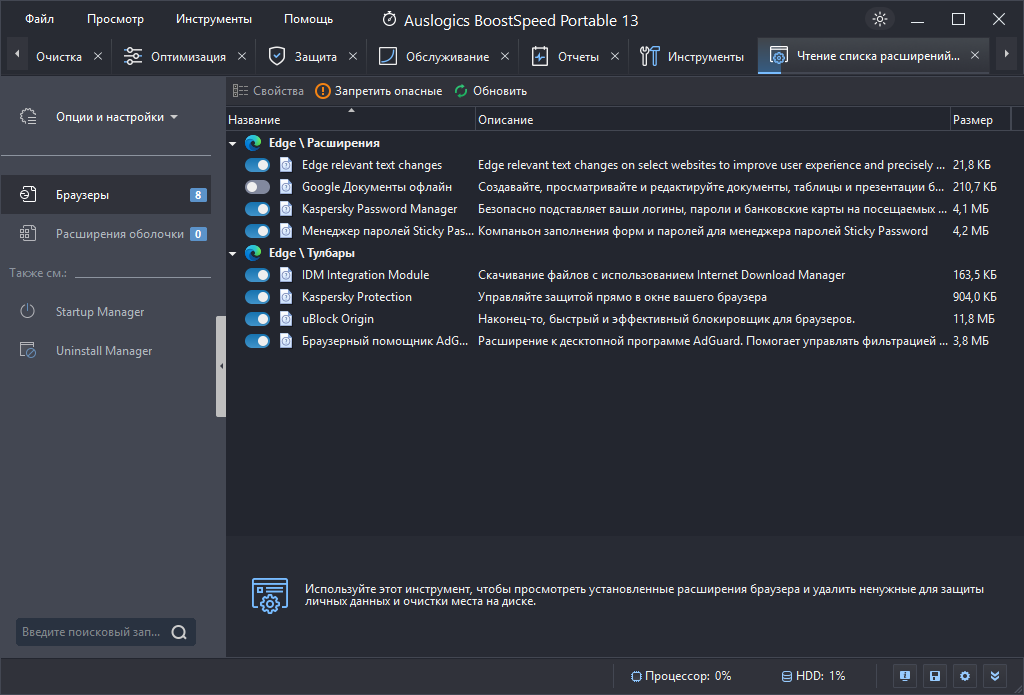Click the Uninstall Manager icon
The width and height of the screenshot is (1024, 695).
(28, 350)
